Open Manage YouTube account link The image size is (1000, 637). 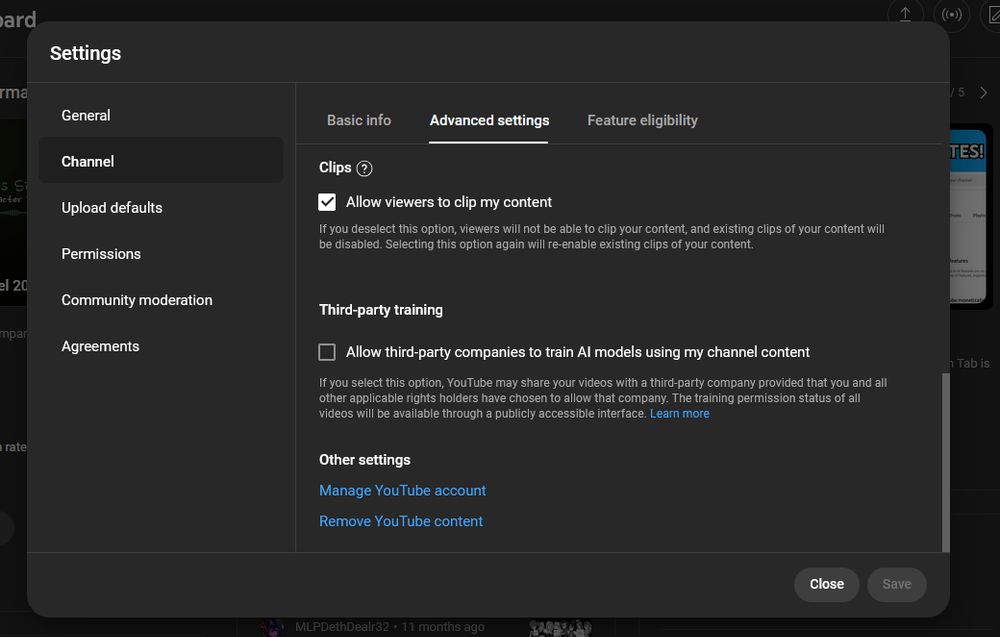(x=402, y=490)
